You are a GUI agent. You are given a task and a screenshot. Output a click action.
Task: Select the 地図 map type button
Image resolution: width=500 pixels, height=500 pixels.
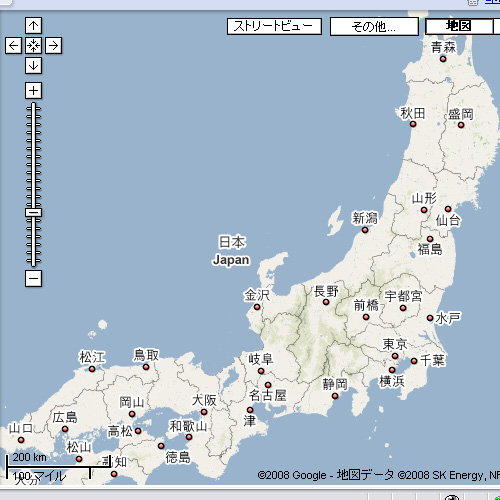click(459, 26)
